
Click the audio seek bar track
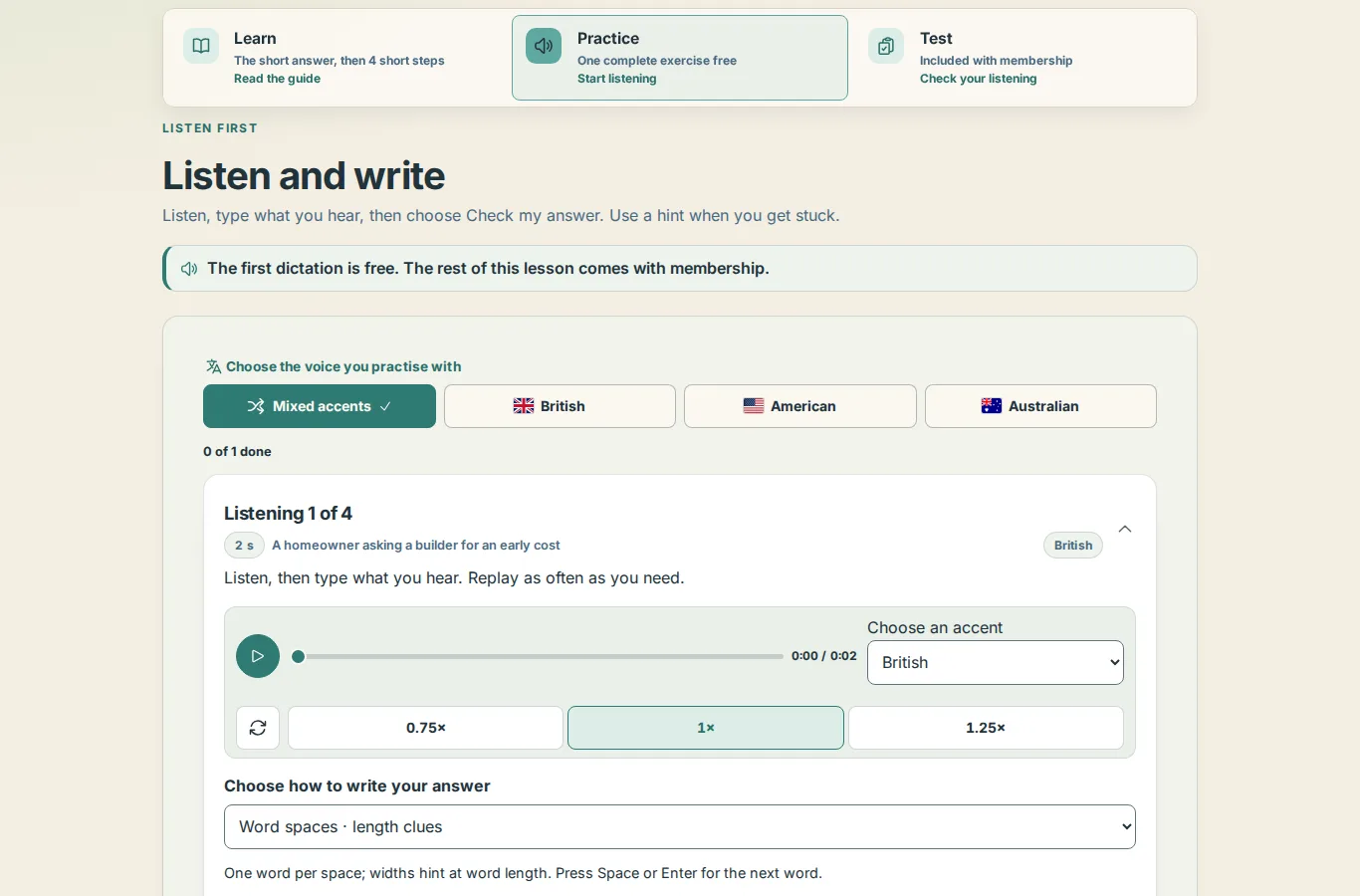(538, 656)
